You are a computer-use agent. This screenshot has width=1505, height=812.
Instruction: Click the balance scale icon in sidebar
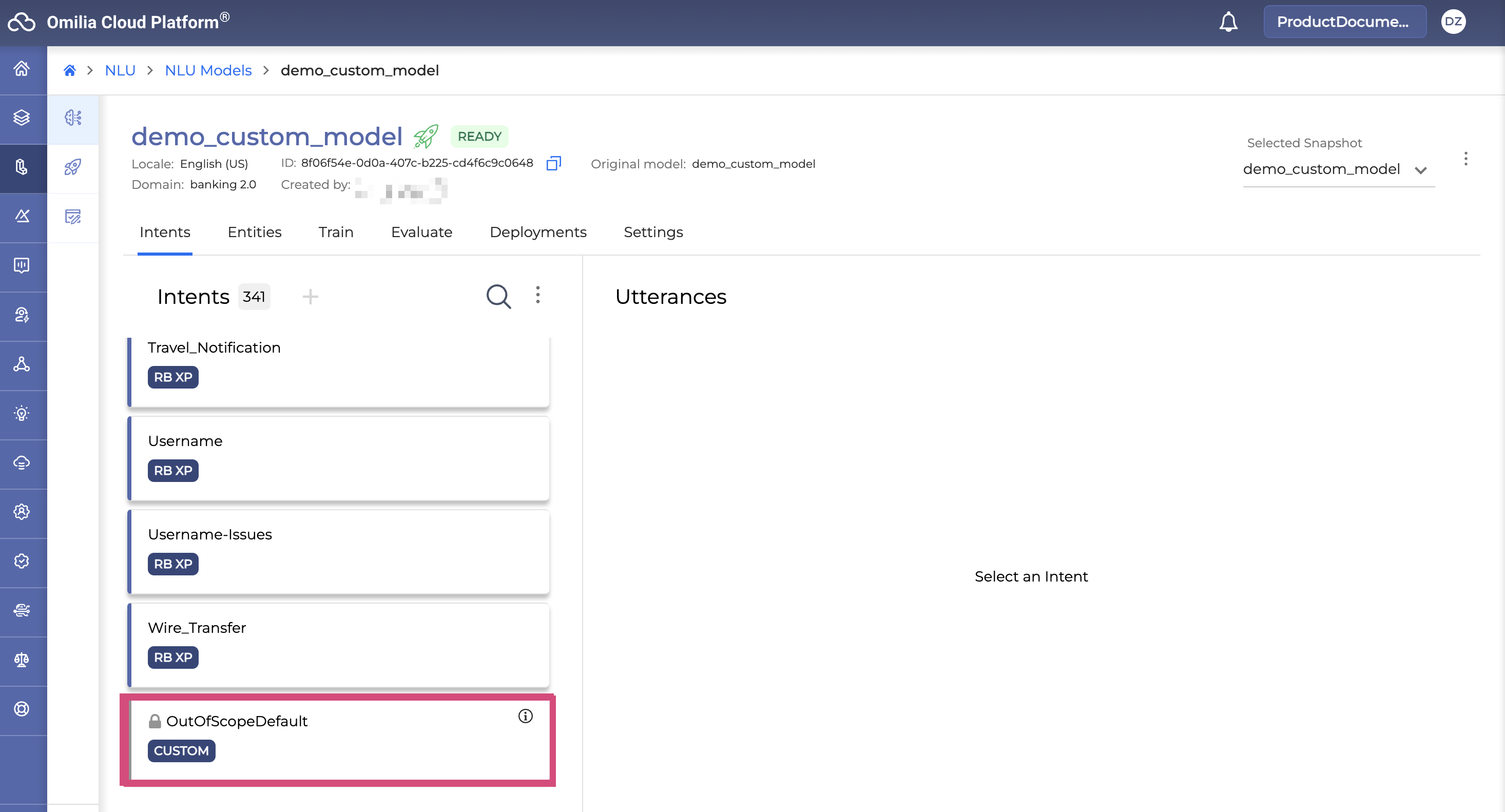point(22,660)
